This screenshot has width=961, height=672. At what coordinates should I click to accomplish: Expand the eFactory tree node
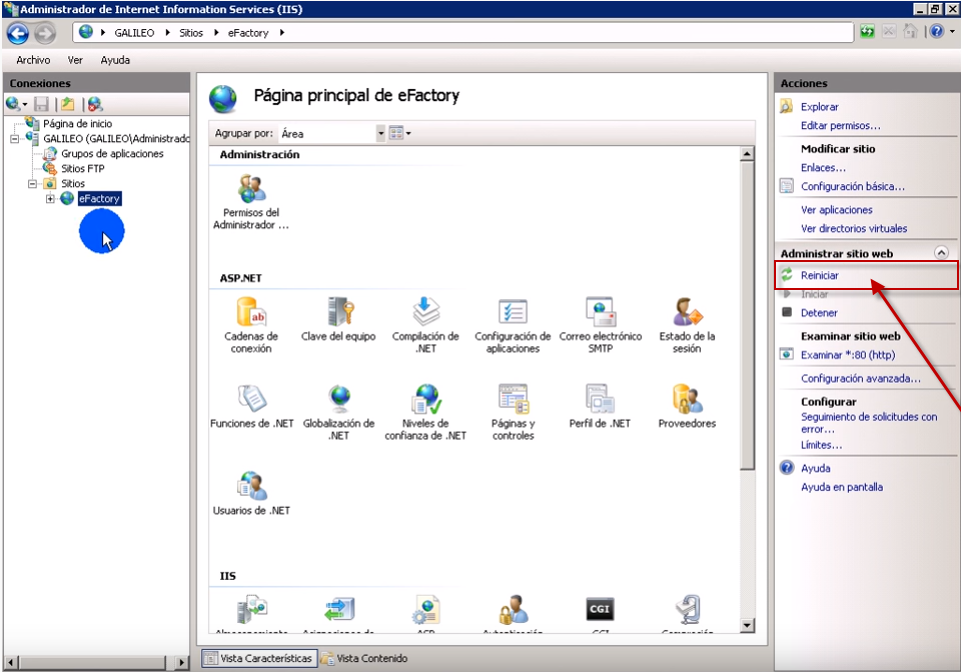[x=50, y=199]
